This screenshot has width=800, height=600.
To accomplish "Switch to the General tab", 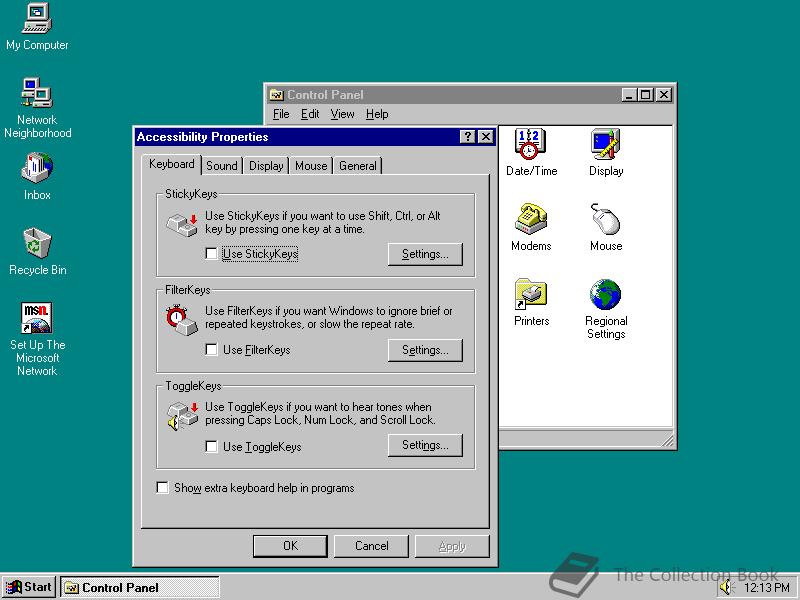I will (x=357, y=166).
